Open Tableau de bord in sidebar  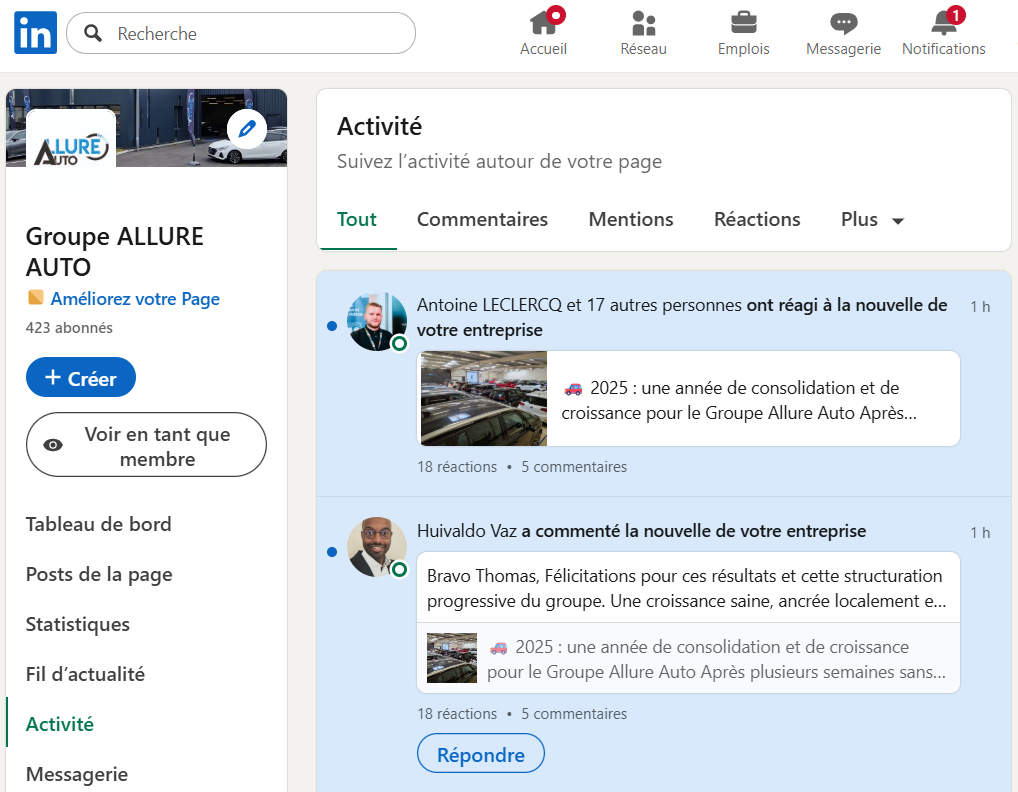pos(98,524)
